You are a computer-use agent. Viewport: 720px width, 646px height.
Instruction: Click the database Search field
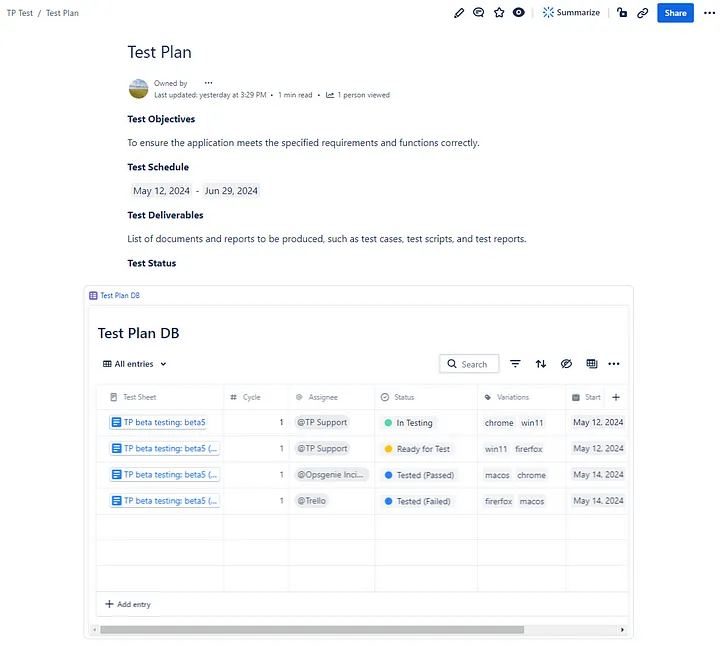(x=468, y=364)
